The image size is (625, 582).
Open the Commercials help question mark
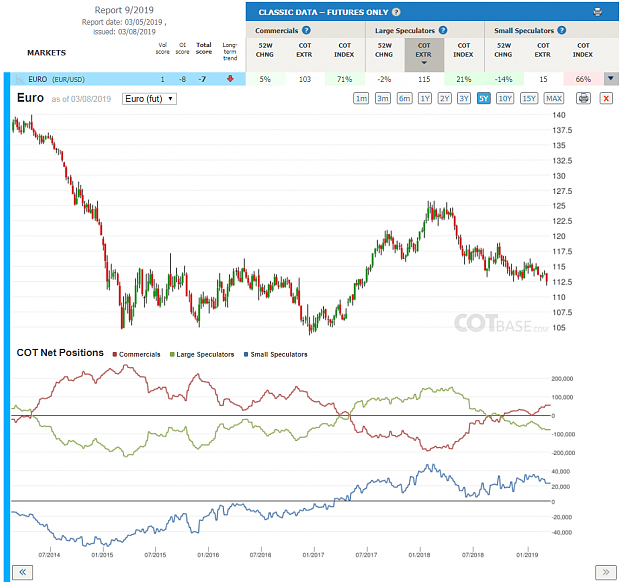point(306,30)
